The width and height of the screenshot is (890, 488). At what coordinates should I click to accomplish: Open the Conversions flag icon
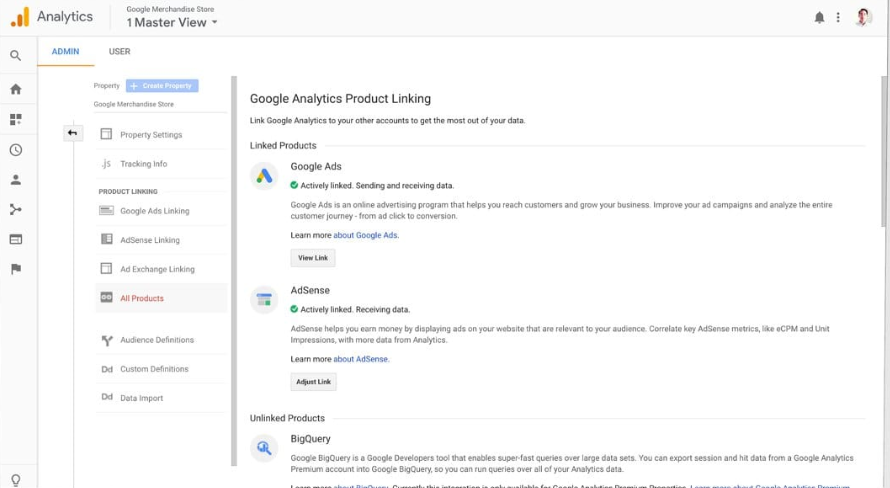click(x=15, y=269)
